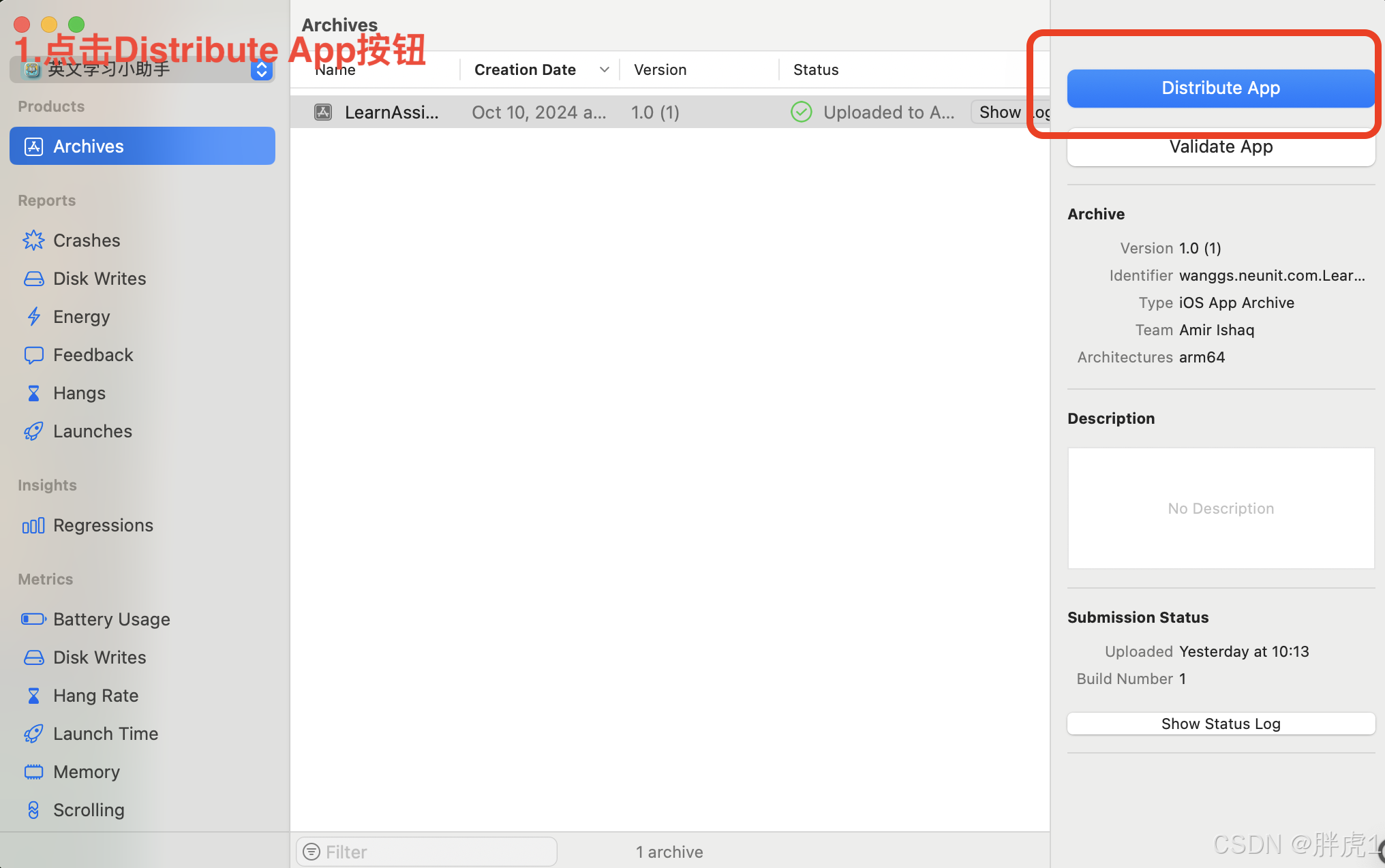Click the Memory chip icon

click(x=33, y=772)
